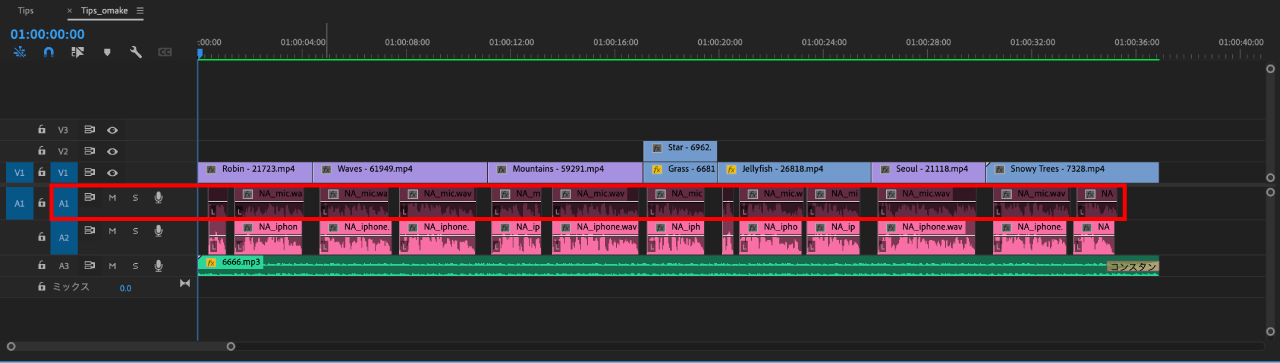Start voice-over record on track A3
Viewport: 1280px width, 363px height.
click(x=159, y=266)
